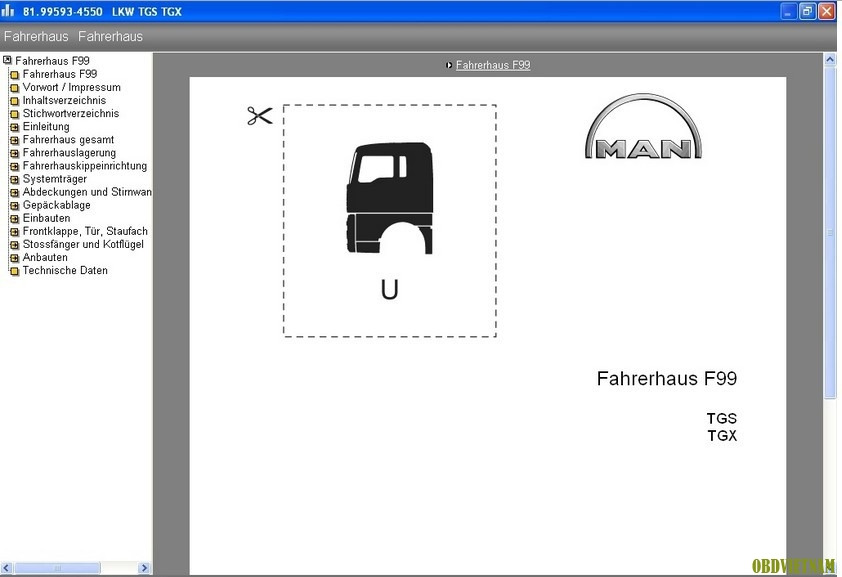Click the document pane's scroll up arrow

tap(830, 59)
